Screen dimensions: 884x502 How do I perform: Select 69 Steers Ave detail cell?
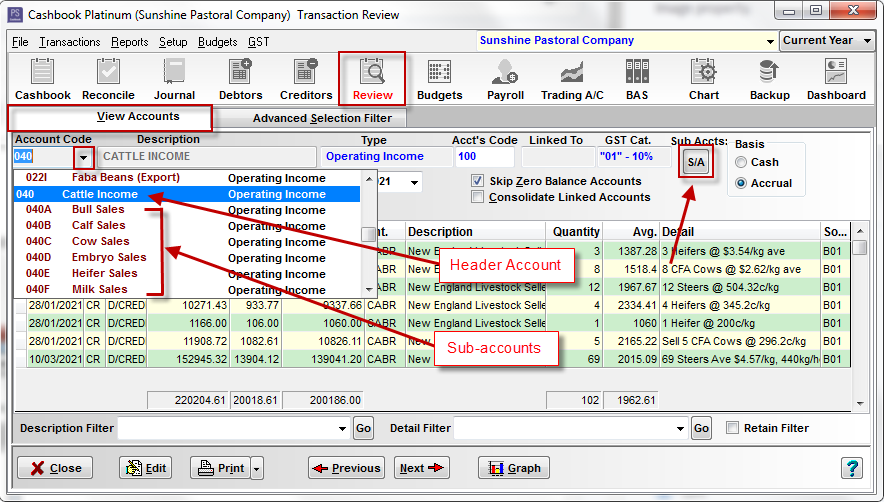(x=740, y=359)
